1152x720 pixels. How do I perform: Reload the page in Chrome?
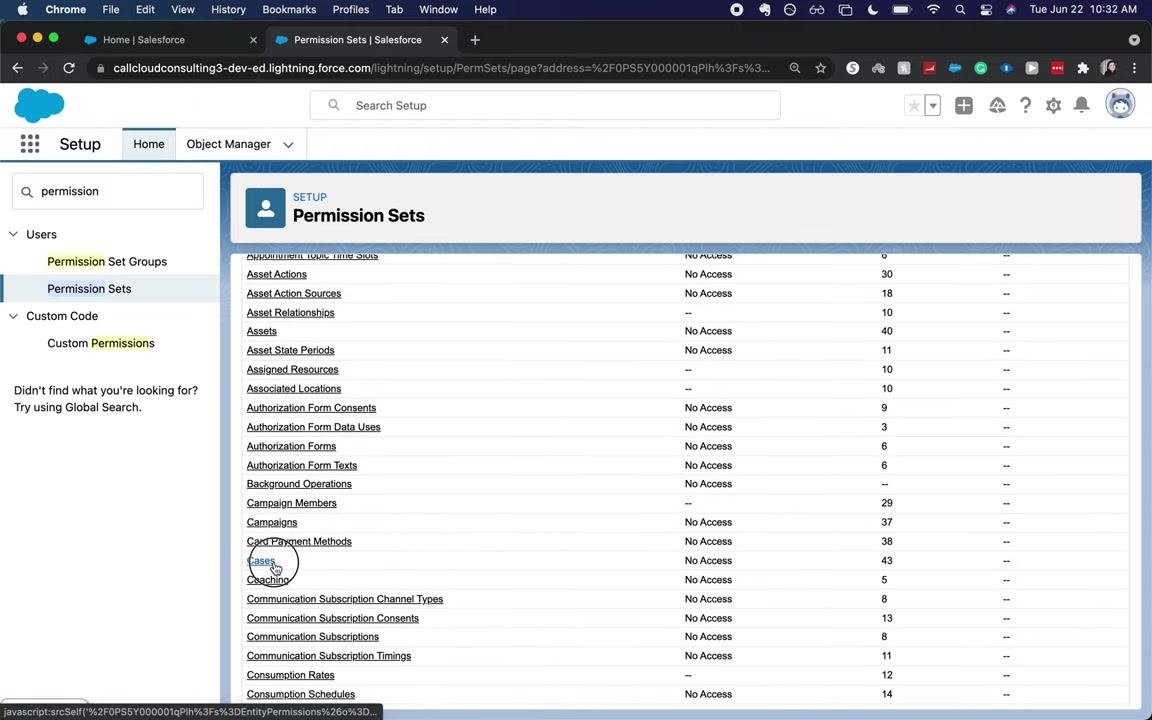coord(69,68)
